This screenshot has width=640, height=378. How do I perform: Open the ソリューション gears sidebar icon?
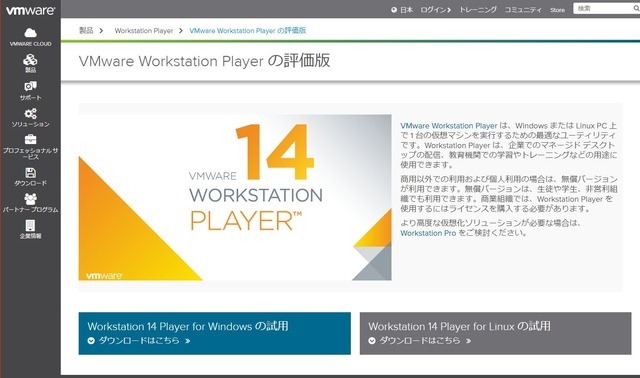pos(30,113)
